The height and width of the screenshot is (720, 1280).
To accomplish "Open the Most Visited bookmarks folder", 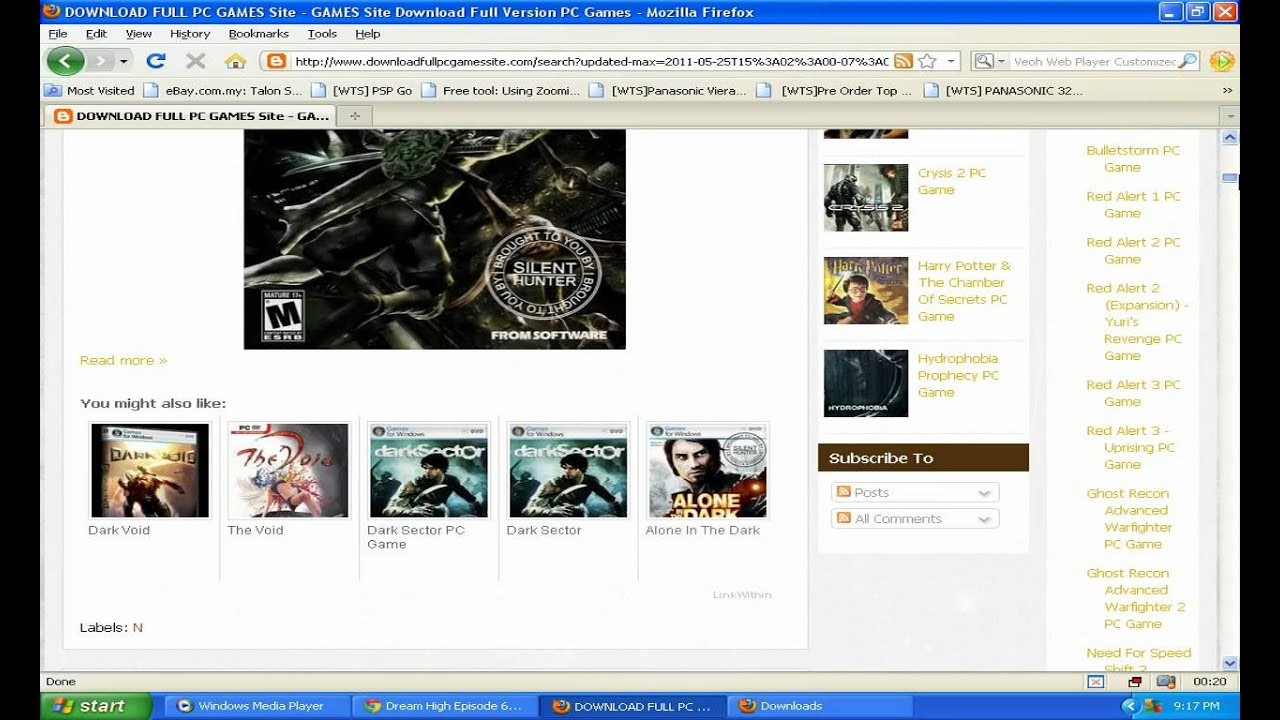I will 89,90.
